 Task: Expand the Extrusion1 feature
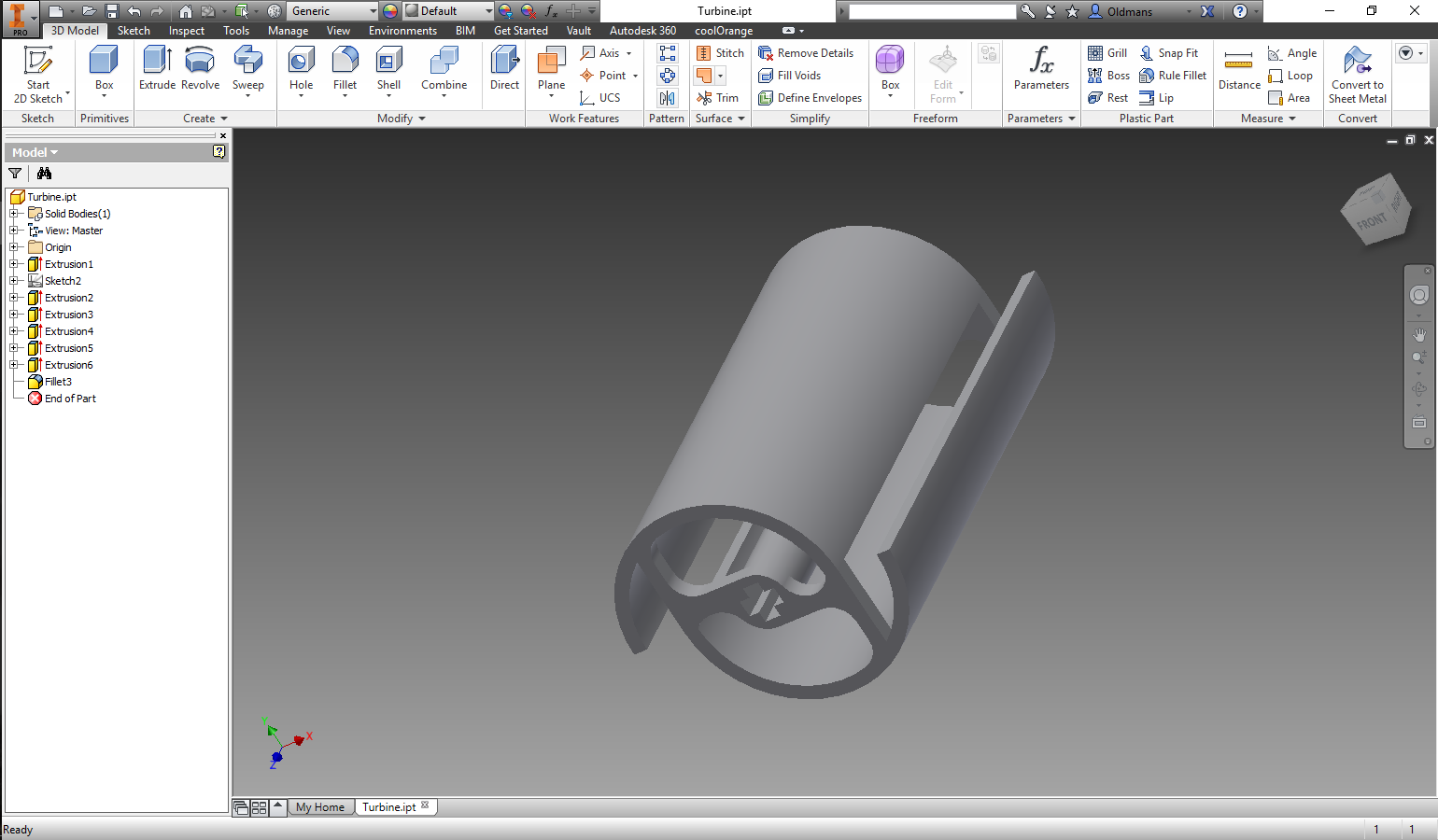point(14,264)
